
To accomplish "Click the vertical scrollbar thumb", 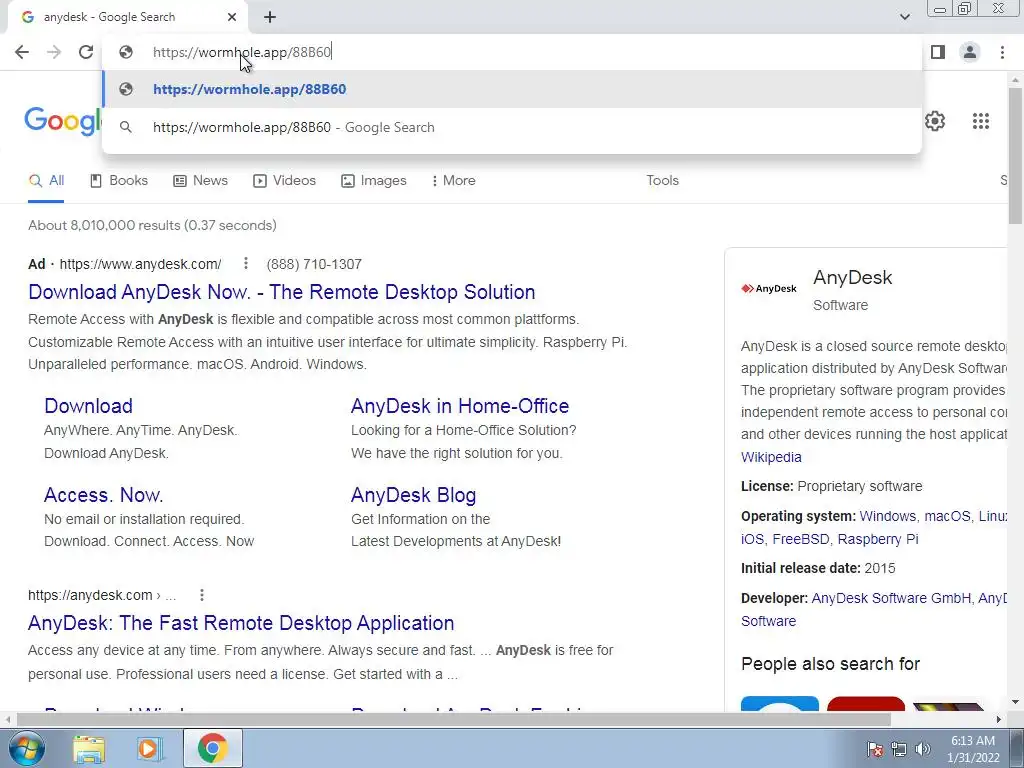I will 1016,155.
